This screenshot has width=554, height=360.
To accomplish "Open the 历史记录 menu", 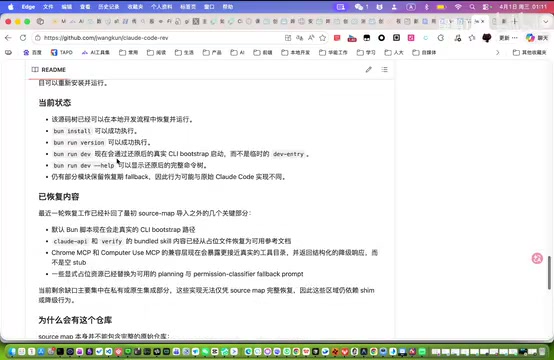I will [x=108, y=7].
